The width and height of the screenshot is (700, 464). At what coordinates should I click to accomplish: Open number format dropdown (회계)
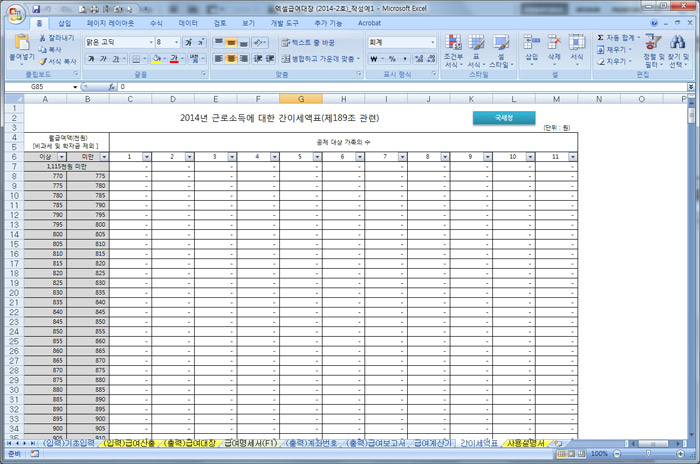pos(433,42)
